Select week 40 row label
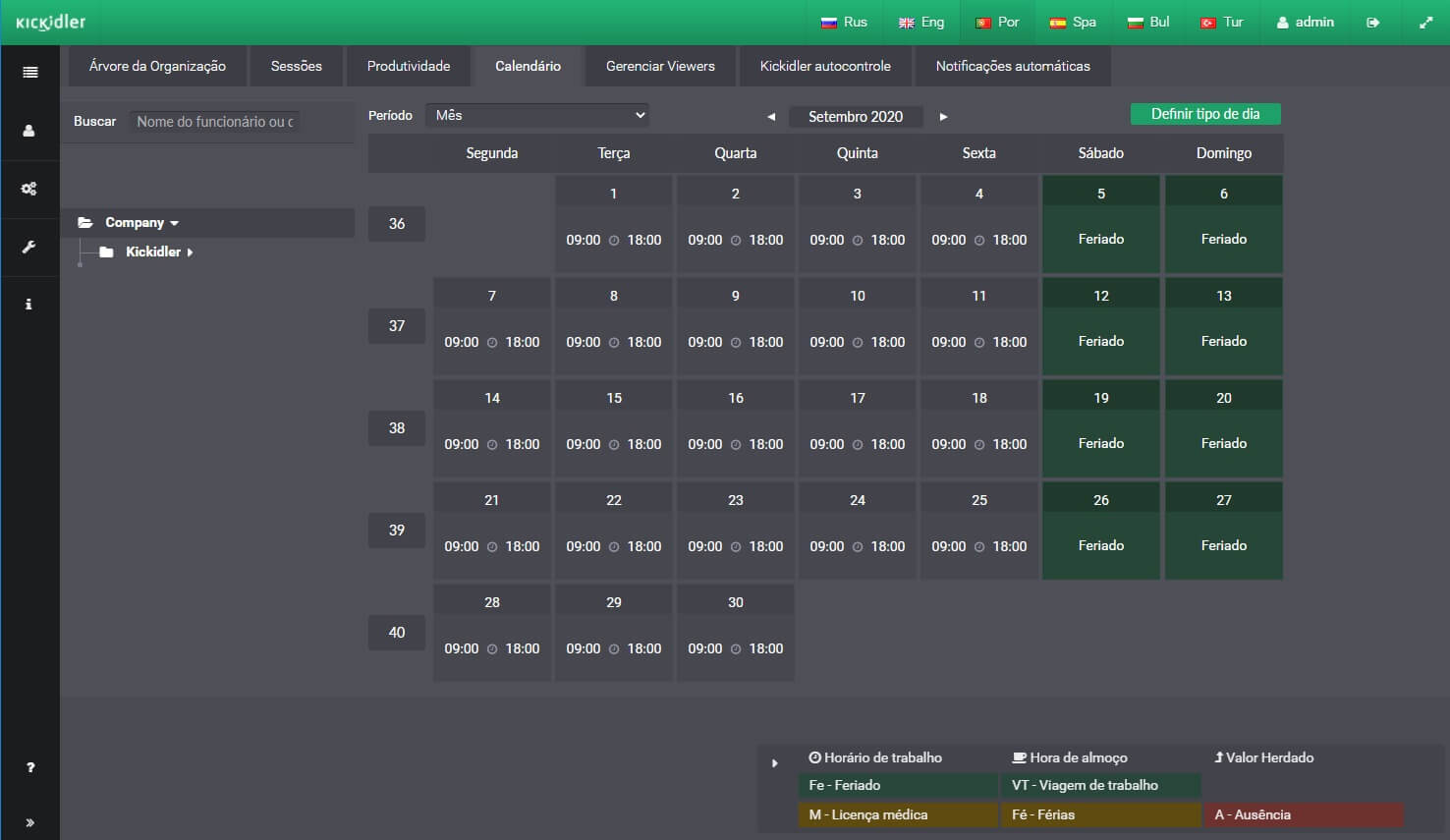The width and height of the screenshot is (1450, 840). [397, 633]
